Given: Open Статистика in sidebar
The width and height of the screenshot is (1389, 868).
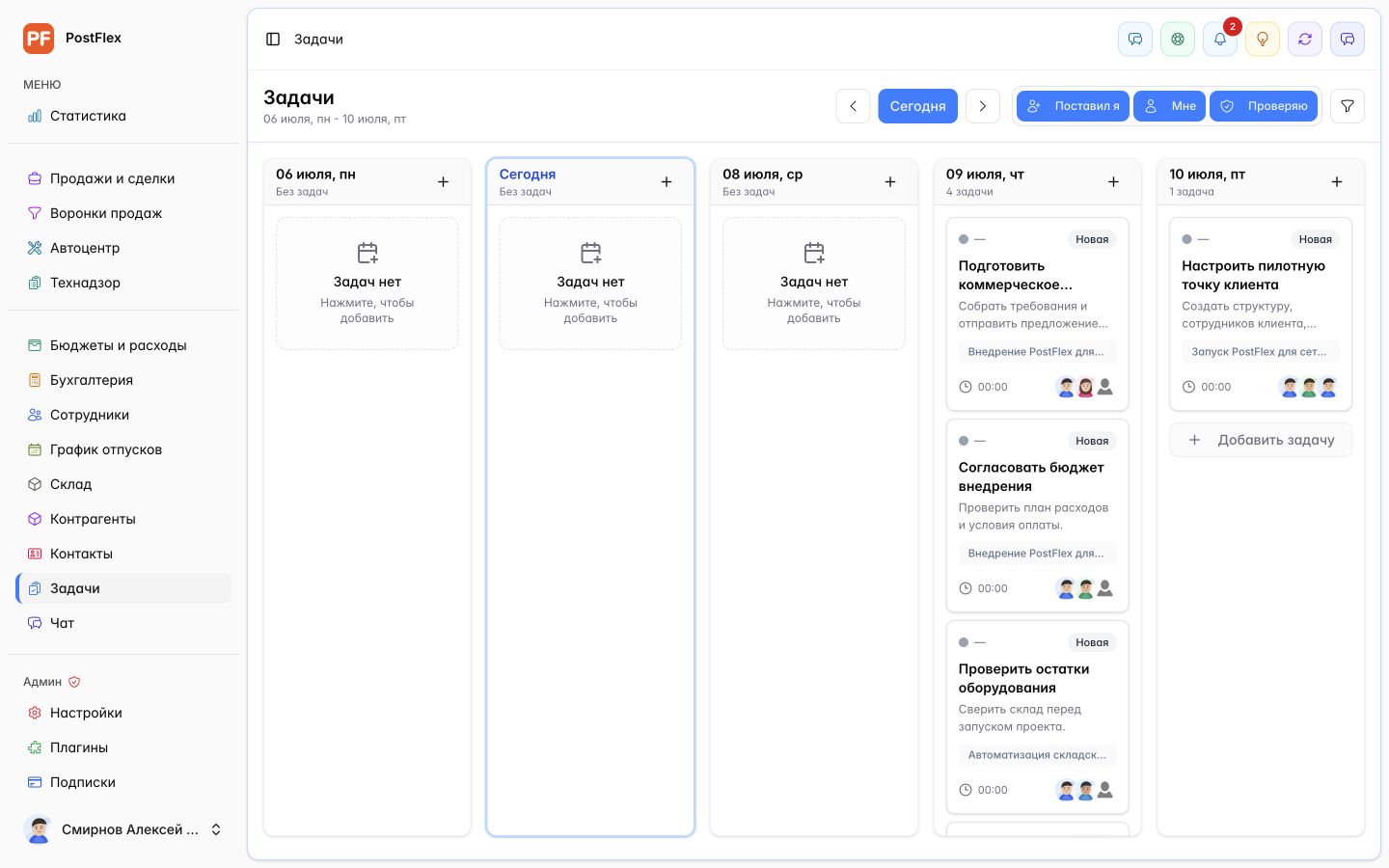Looking at the screenshot, I should (123, 116).
